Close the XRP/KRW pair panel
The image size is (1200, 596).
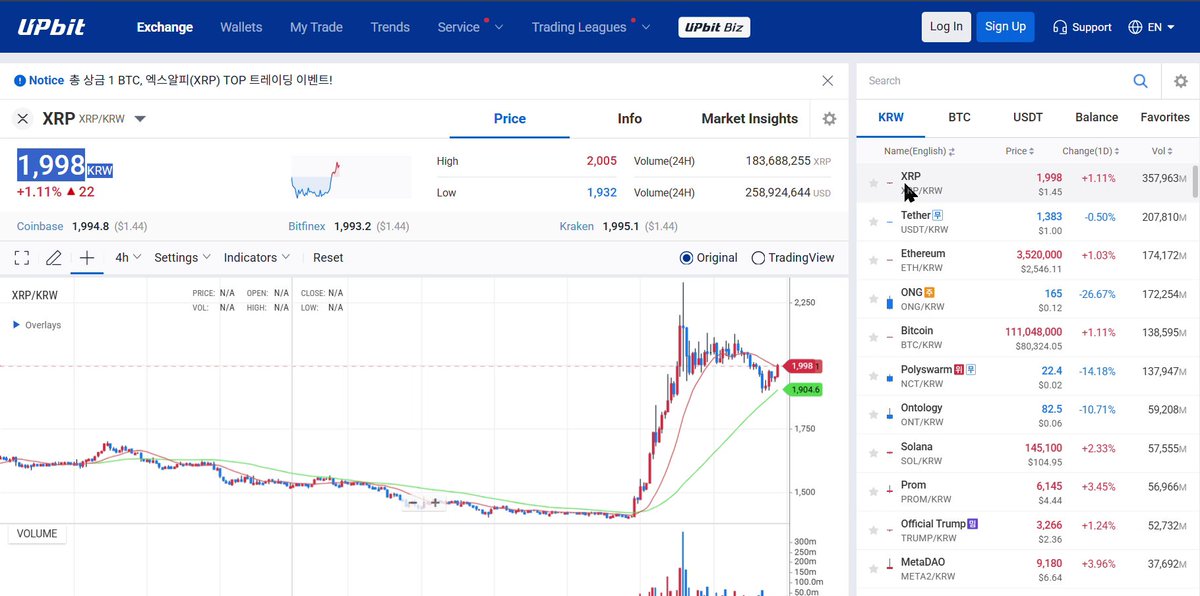(23, 119)
